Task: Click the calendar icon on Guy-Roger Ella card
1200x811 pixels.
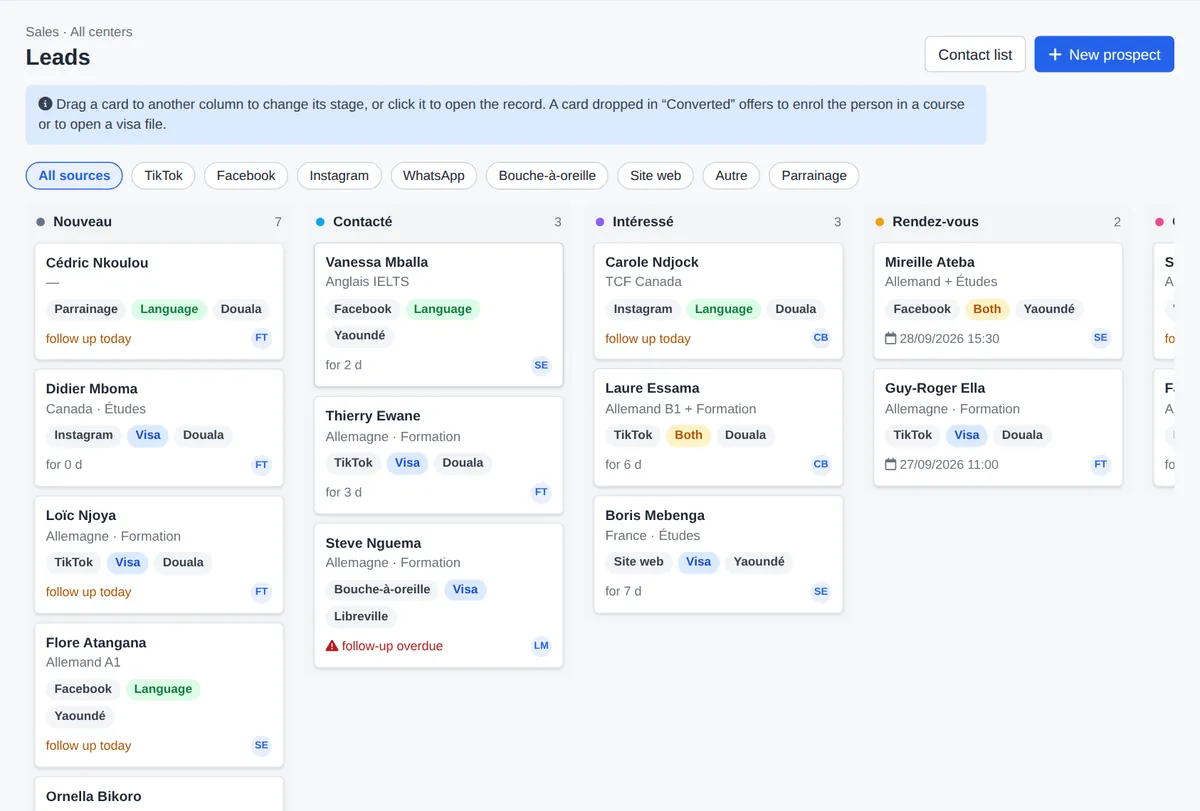Action: (x=891, y=464)
